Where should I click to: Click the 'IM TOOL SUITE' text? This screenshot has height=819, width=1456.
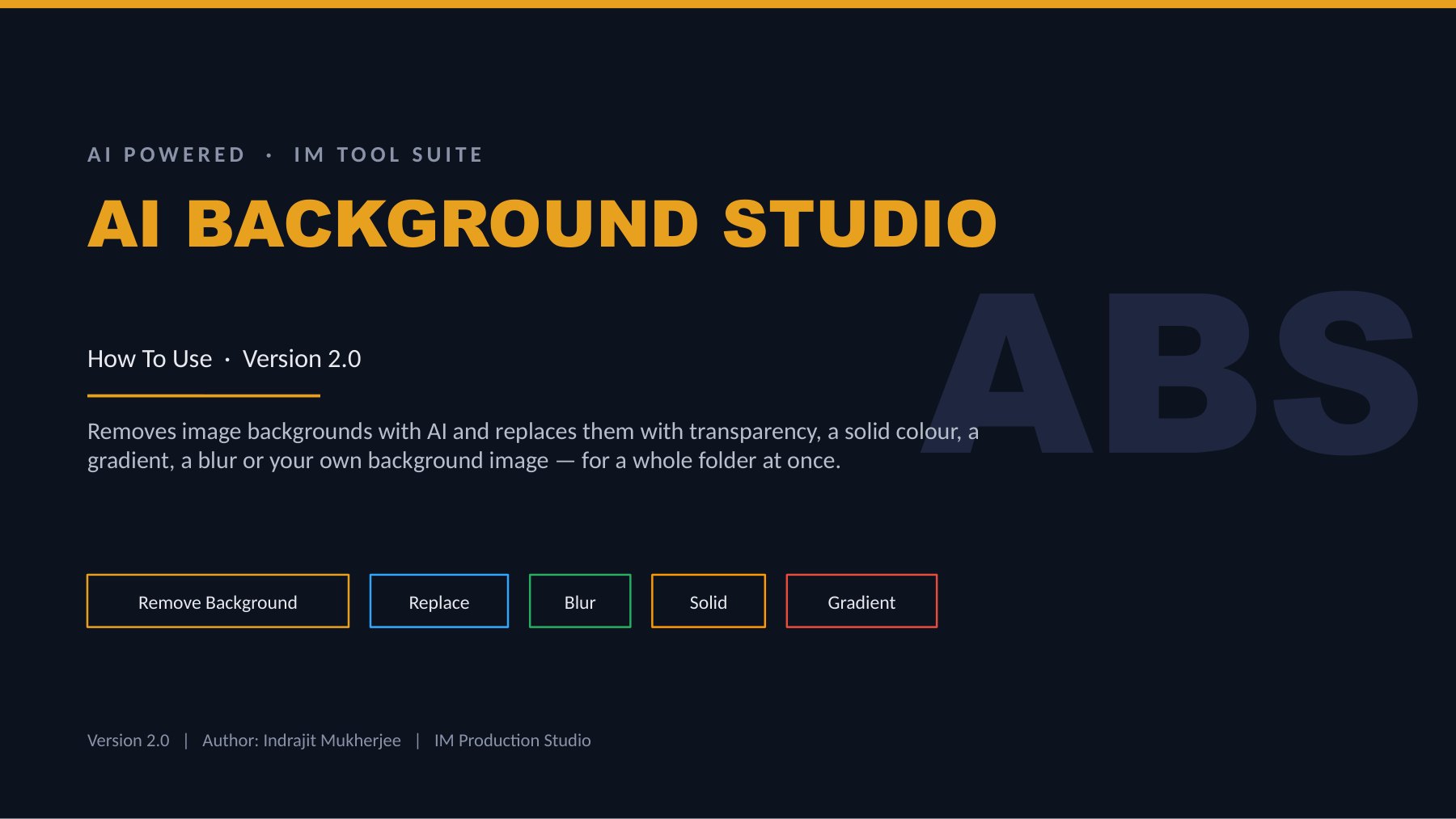388,154
